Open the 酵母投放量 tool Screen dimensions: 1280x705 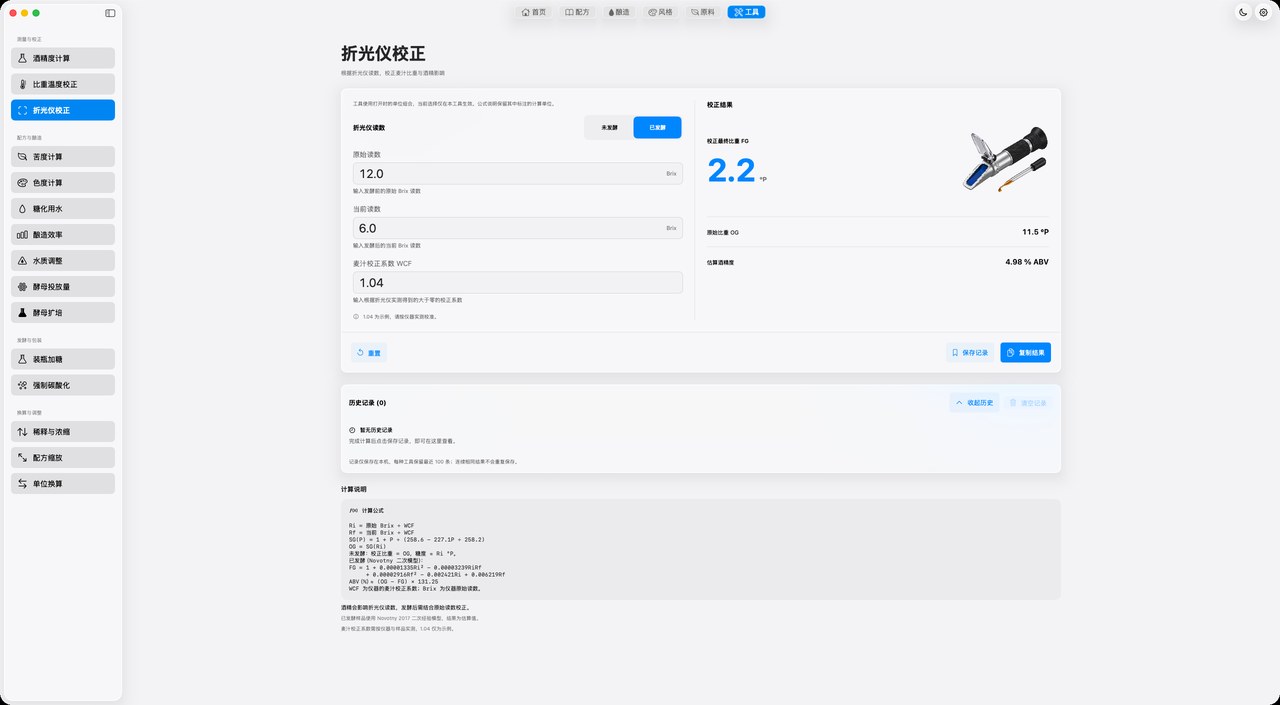tap(63, 286)
